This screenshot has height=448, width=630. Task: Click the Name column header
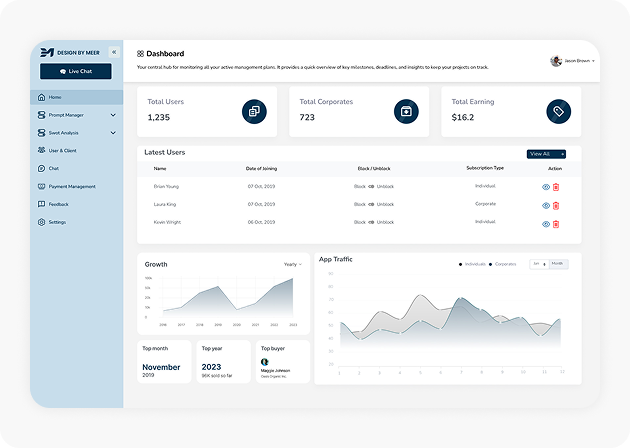(160, 169)
